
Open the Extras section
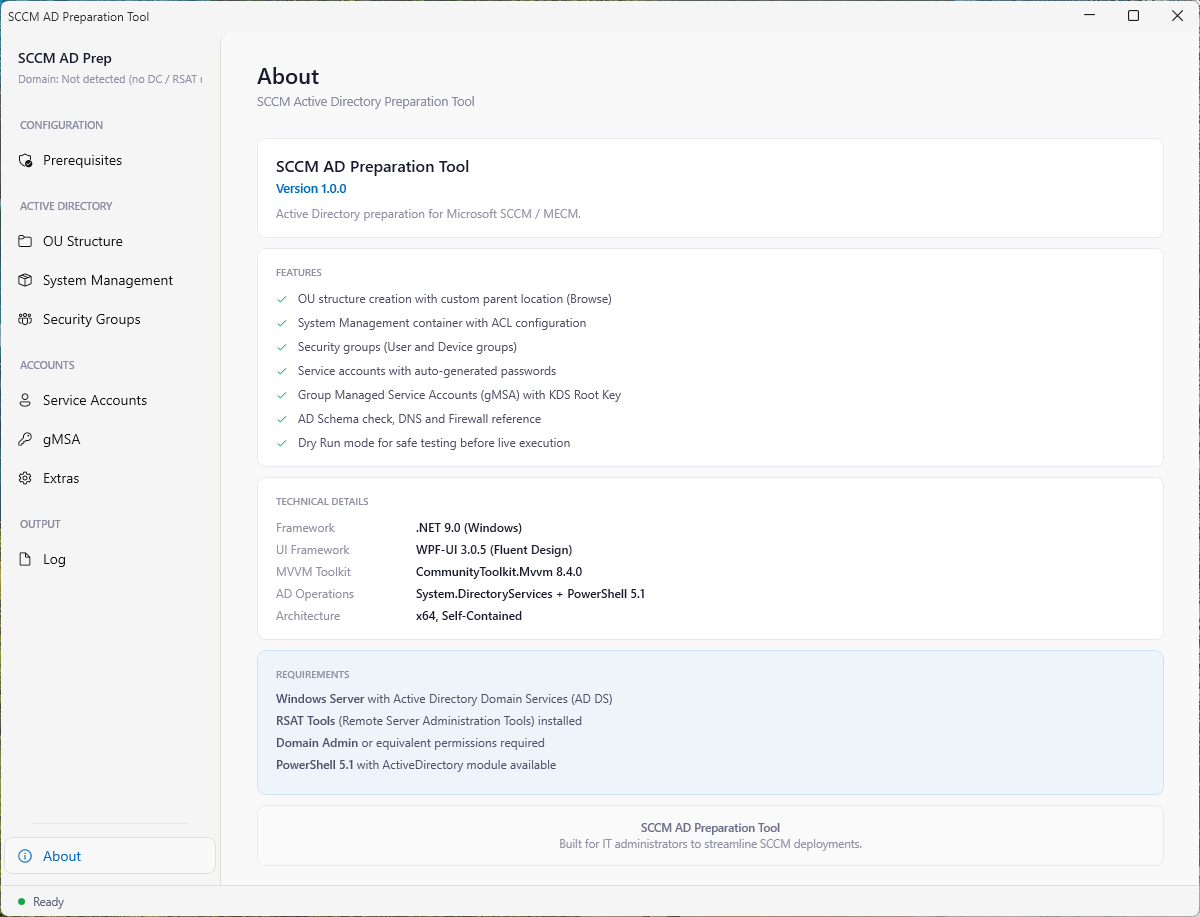tap(110, 479)
